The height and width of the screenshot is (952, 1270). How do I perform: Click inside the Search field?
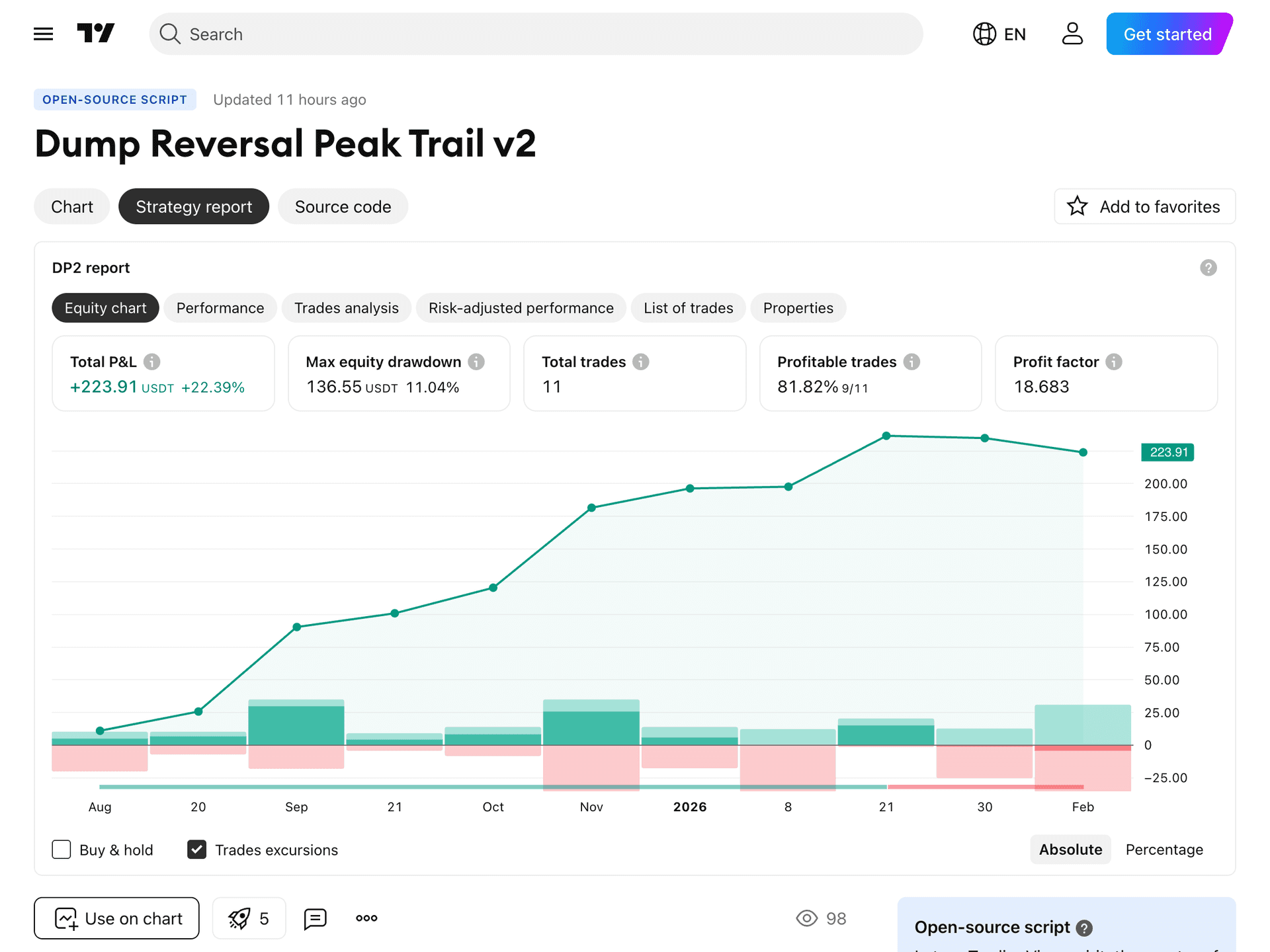463,34
